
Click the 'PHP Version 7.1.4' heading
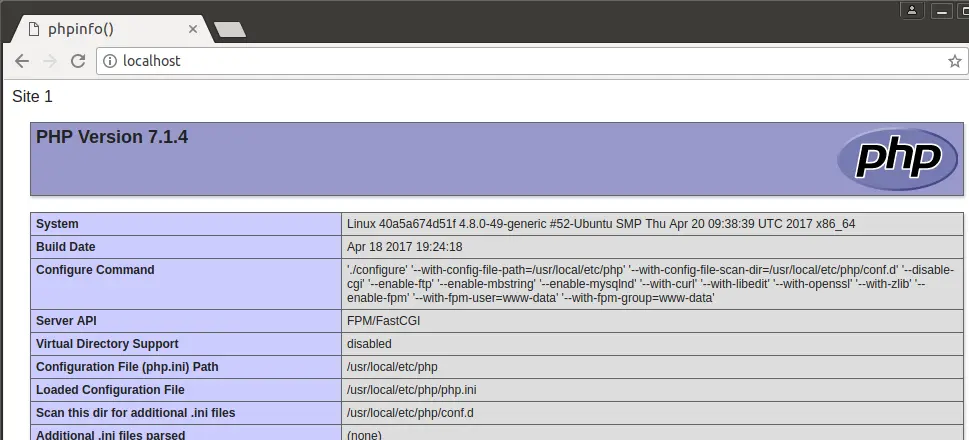[112, 137]
